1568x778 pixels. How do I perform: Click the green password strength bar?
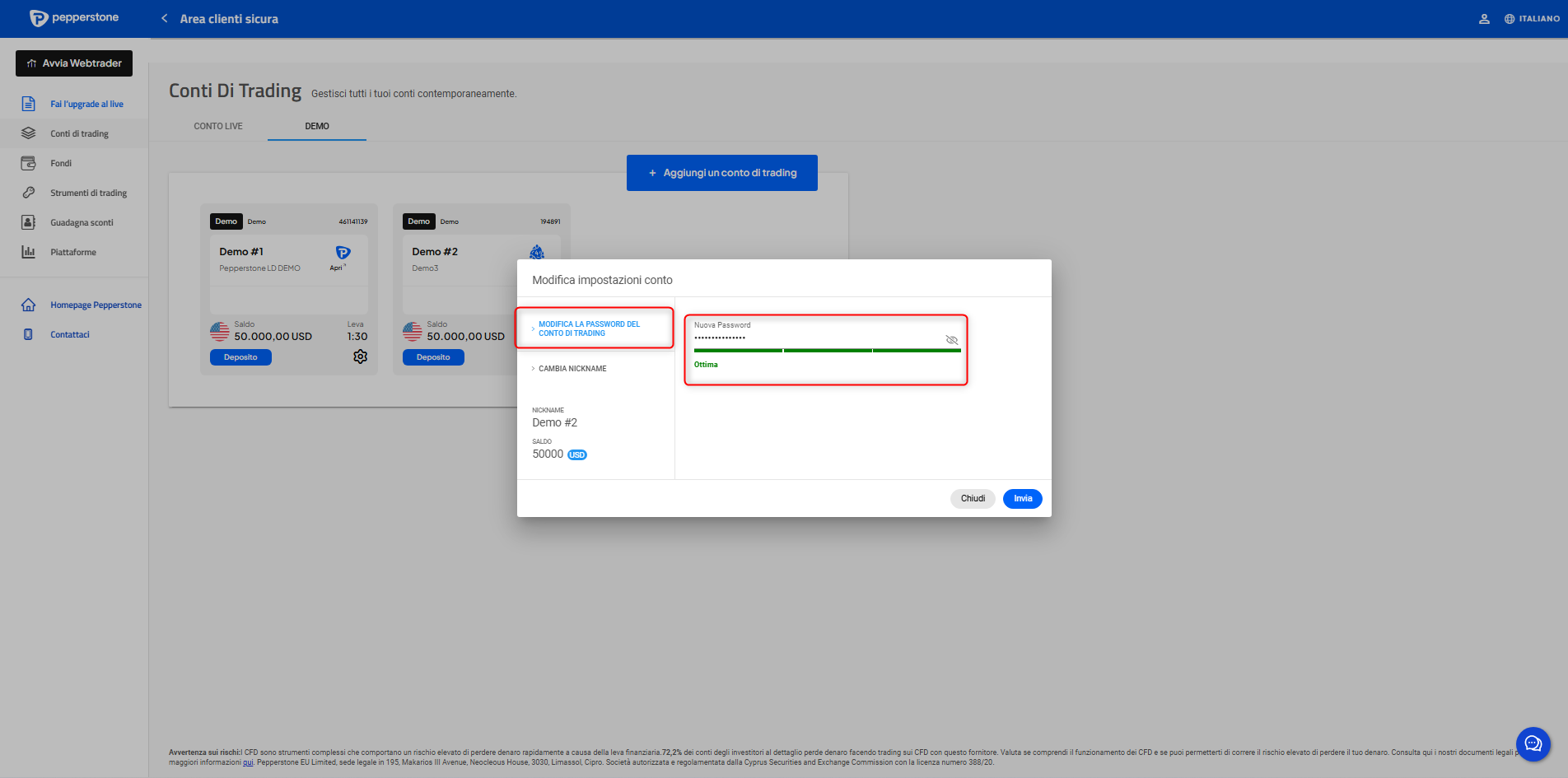point(827,351)
